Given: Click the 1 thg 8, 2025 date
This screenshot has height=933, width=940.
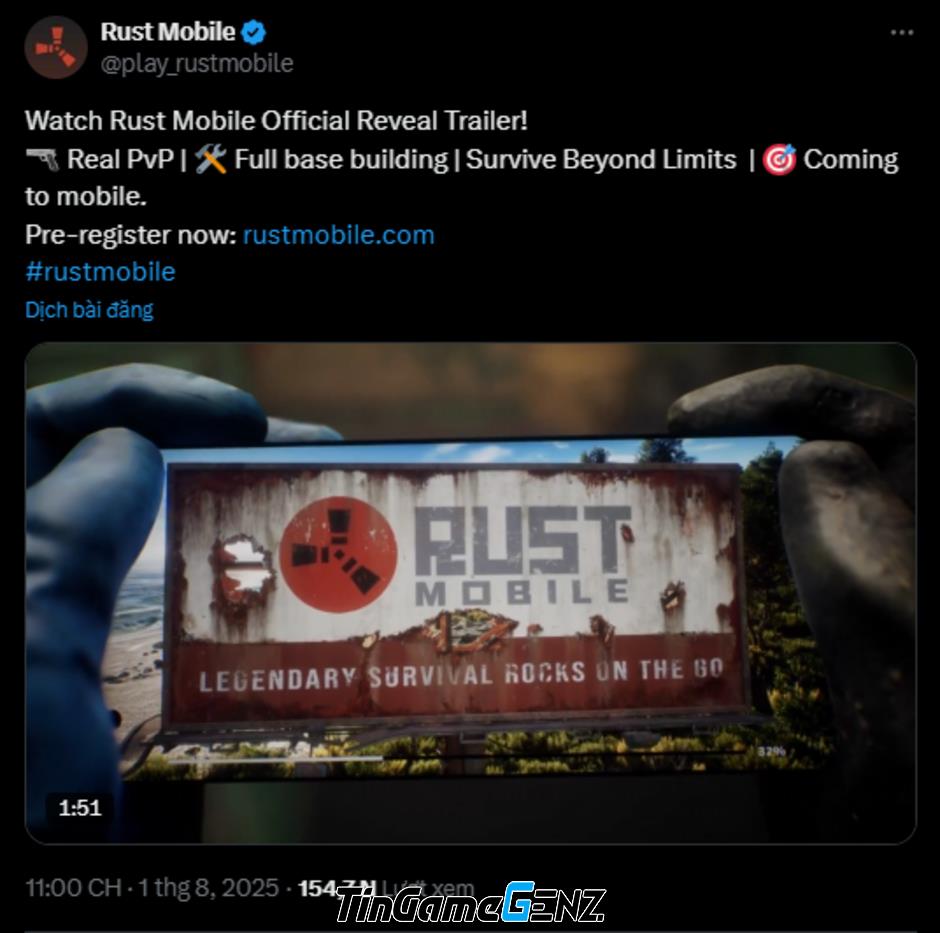Looking at the screenshot, I should 208,887.
